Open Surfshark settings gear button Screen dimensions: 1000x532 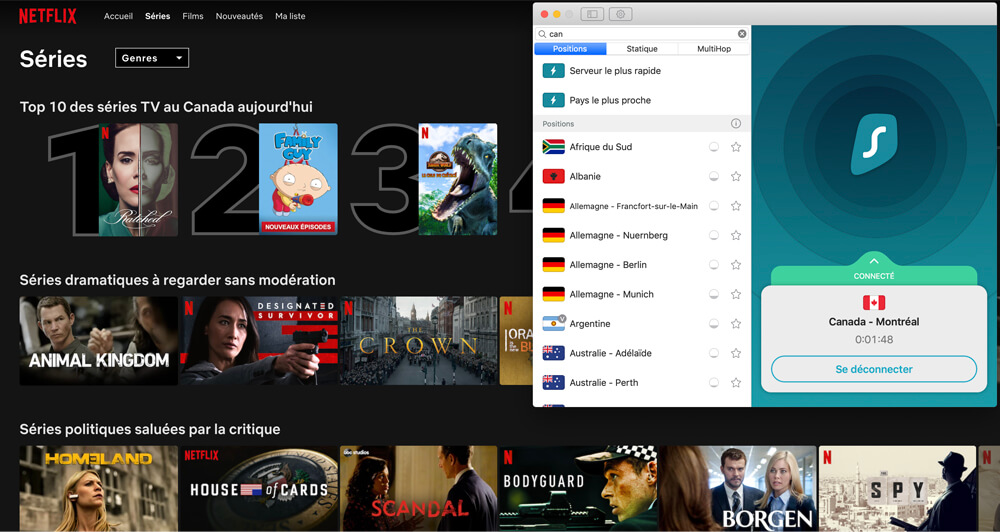pos(621,14)
